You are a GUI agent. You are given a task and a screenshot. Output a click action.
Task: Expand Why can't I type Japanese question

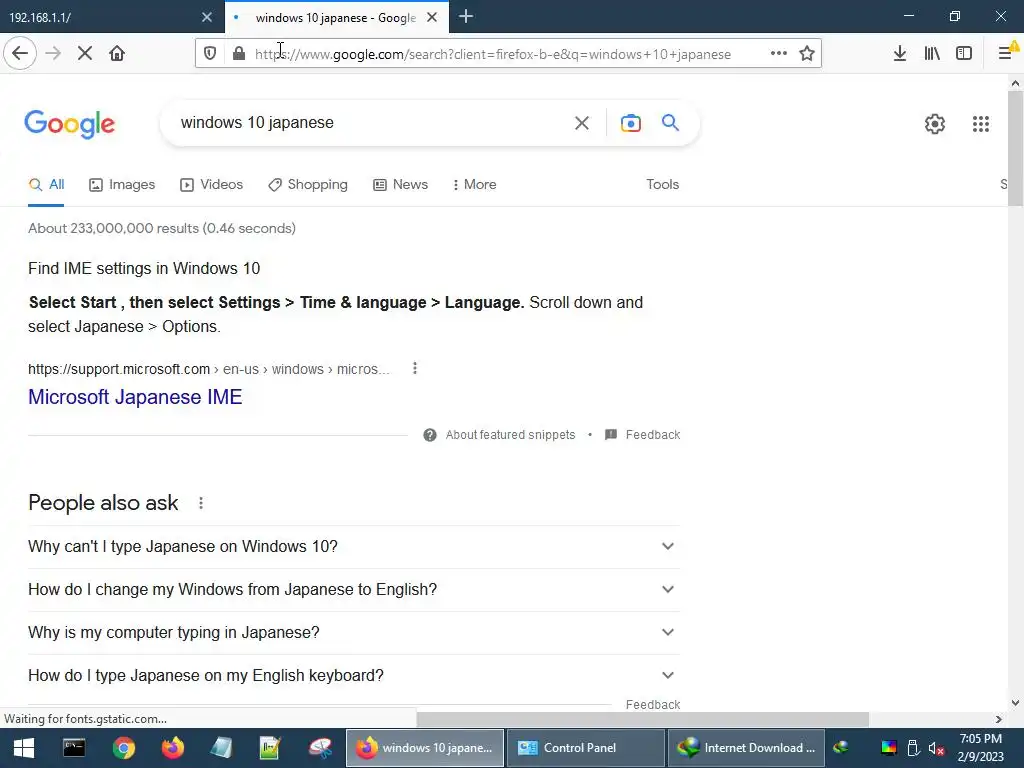354,547
